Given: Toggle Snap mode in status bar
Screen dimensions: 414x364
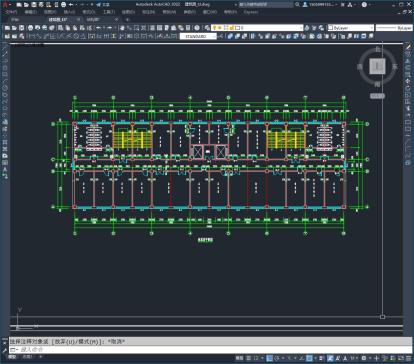Looking at the screenshot, I should [256, 357].
